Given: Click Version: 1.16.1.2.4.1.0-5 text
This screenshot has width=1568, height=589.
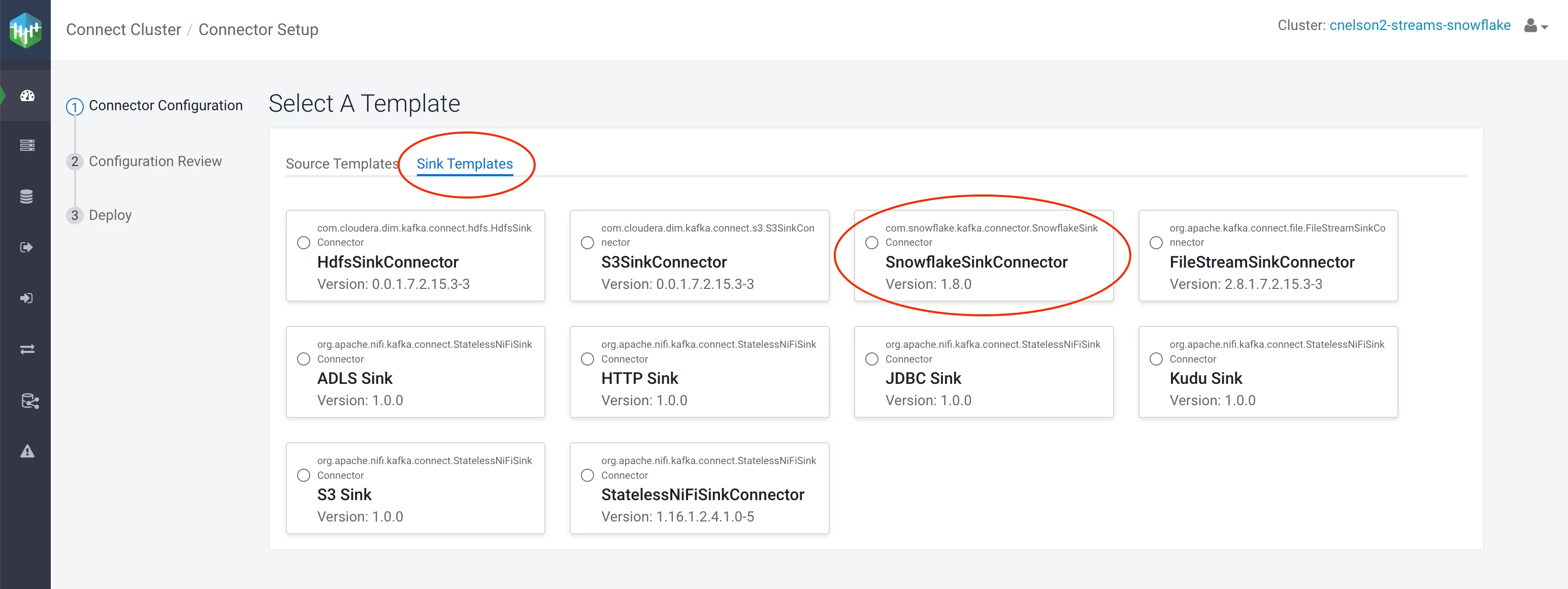Looking at the screenshot, I should point(677,516).
